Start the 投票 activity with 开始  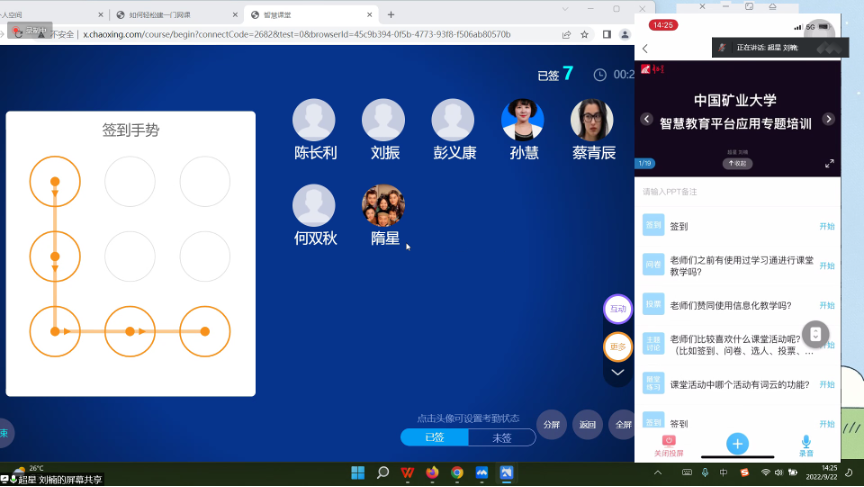[826, 305]
